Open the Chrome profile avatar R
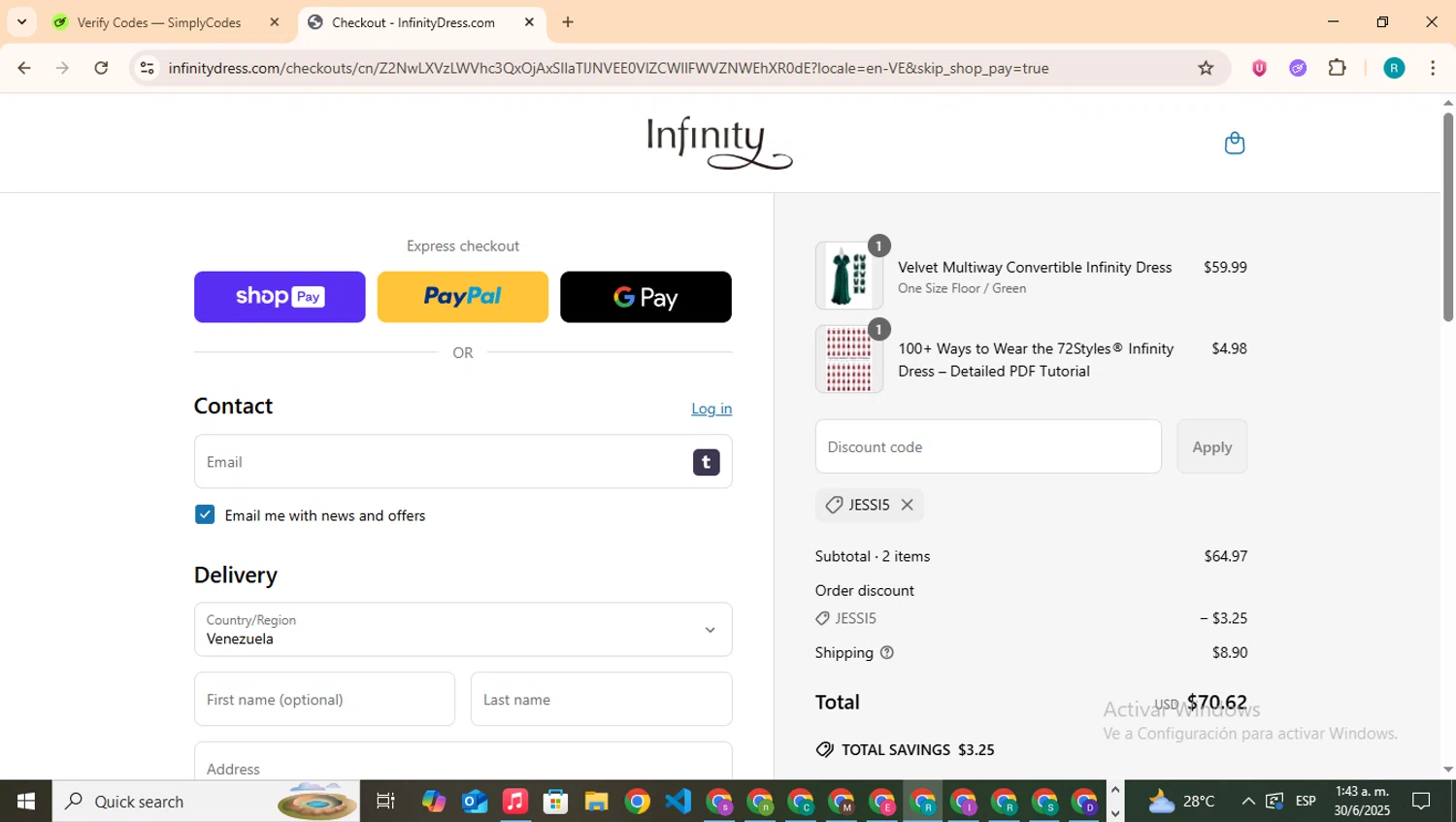1456x822 pixels. [x=1394, y=68]
